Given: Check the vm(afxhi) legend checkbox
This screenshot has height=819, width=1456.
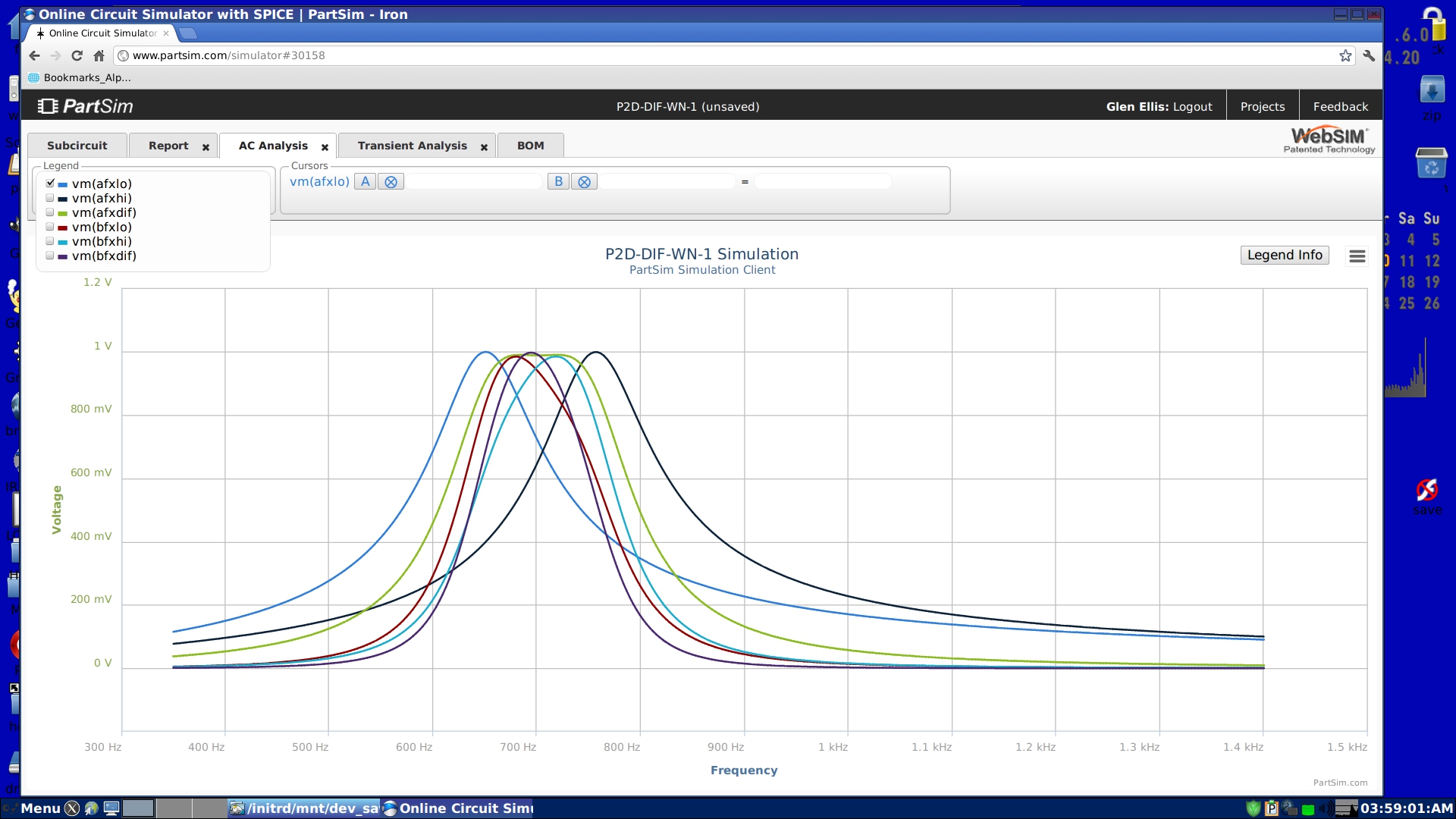Looking at the screenshot, I should click(x=50, y=198).
